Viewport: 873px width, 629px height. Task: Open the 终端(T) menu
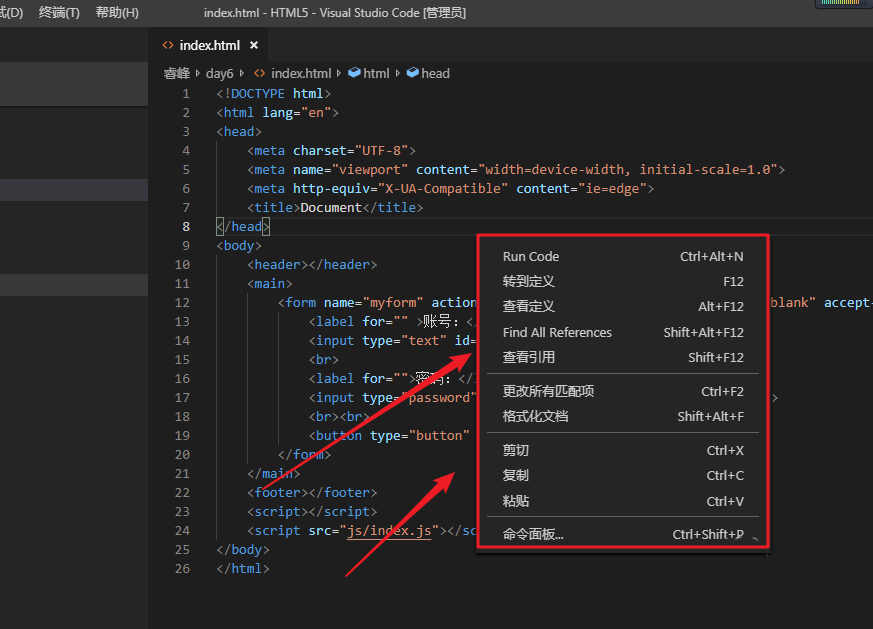[x=59, y=13]
